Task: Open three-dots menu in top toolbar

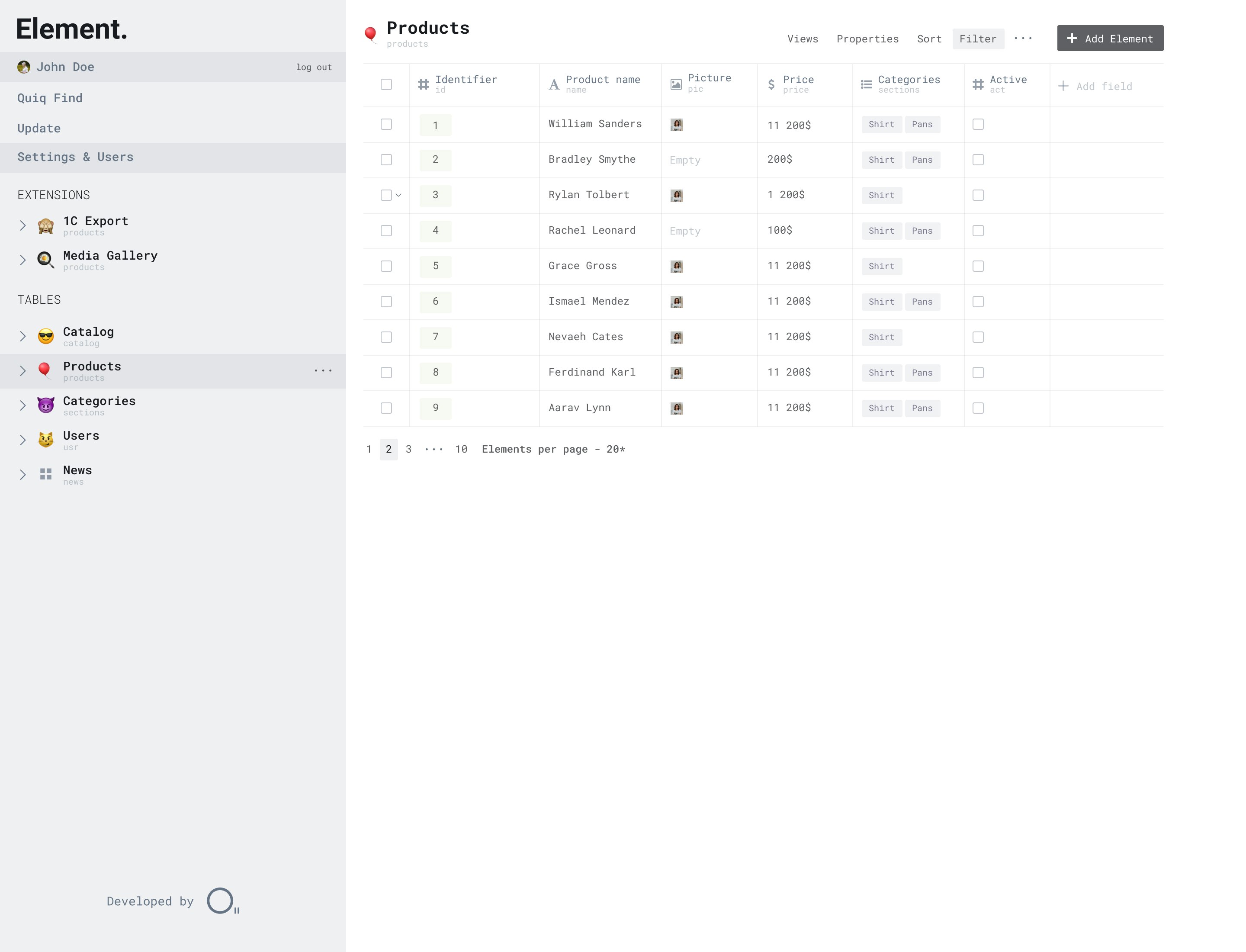Action: (1023, 39)
